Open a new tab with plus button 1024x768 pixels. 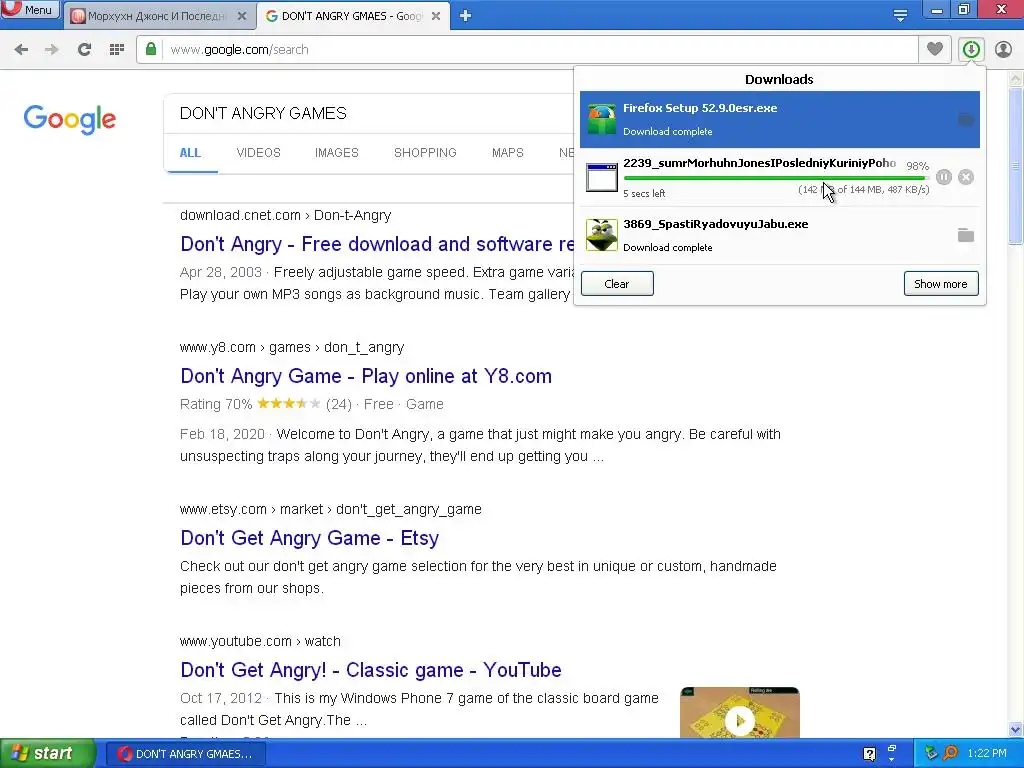pyautogui.click(x=465, y=16)
